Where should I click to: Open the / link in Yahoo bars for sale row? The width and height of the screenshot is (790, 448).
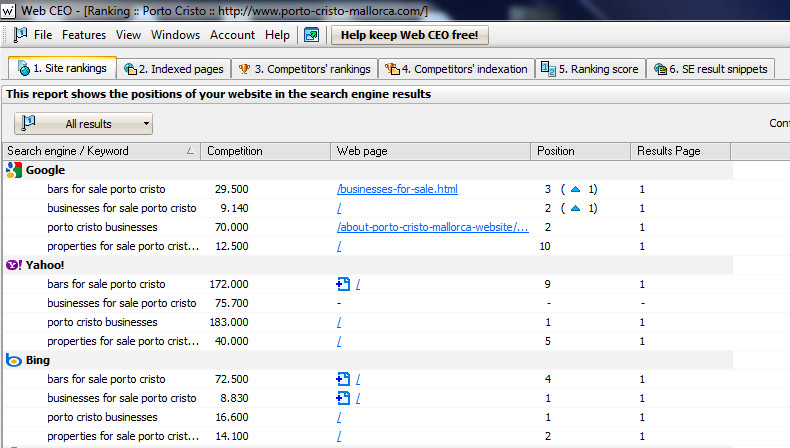(x=358, y=284)
